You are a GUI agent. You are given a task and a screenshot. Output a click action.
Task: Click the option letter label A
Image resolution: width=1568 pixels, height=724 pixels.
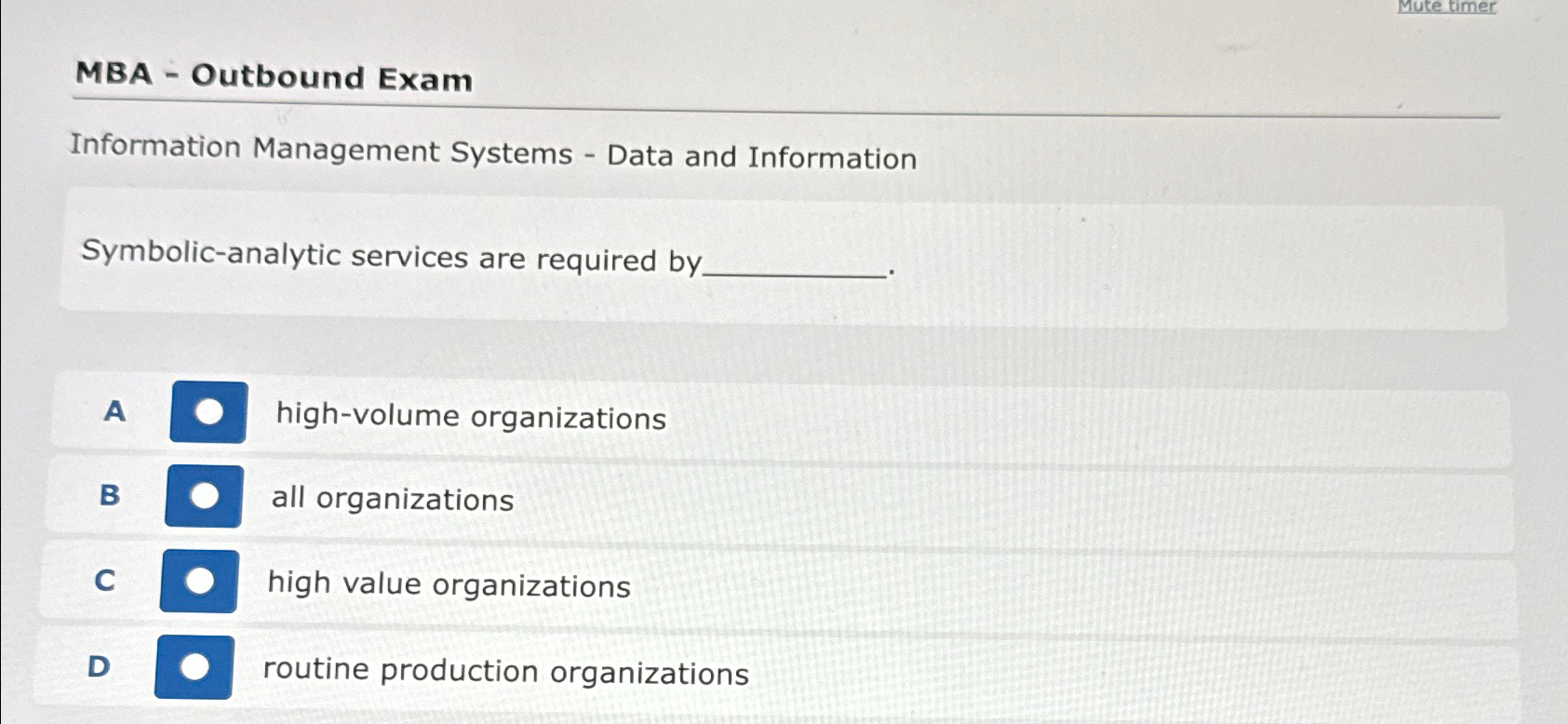(114, 412)
